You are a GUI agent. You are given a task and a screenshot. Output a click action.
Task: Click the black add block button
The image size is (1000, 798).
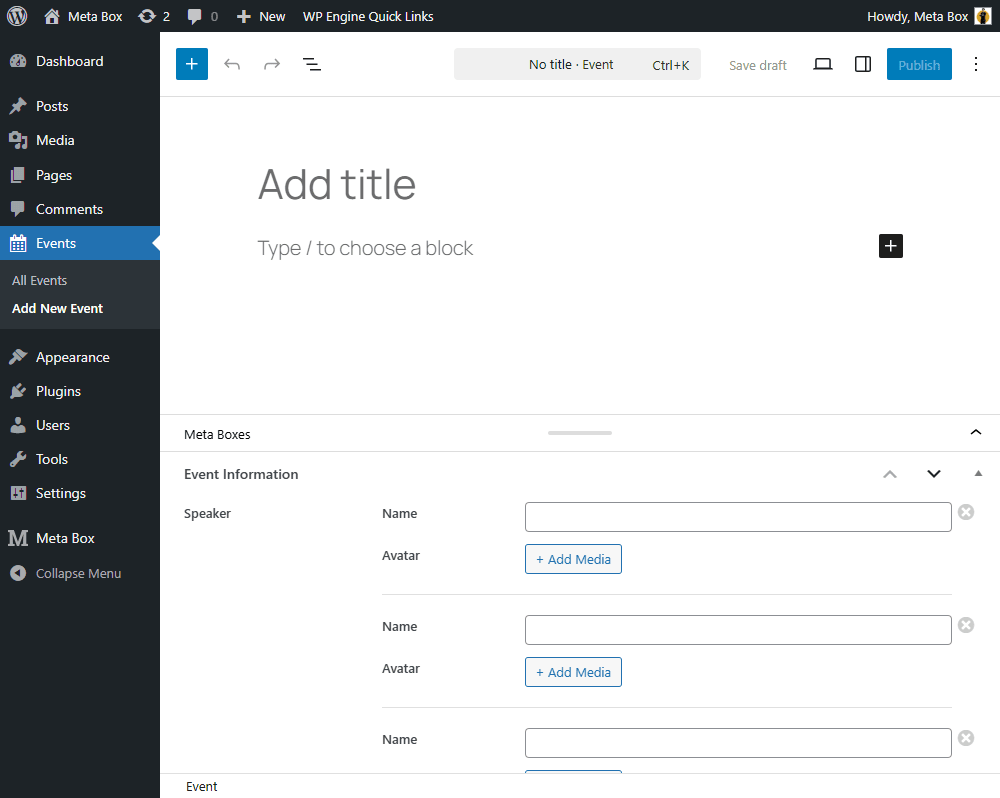pos(890,246)
